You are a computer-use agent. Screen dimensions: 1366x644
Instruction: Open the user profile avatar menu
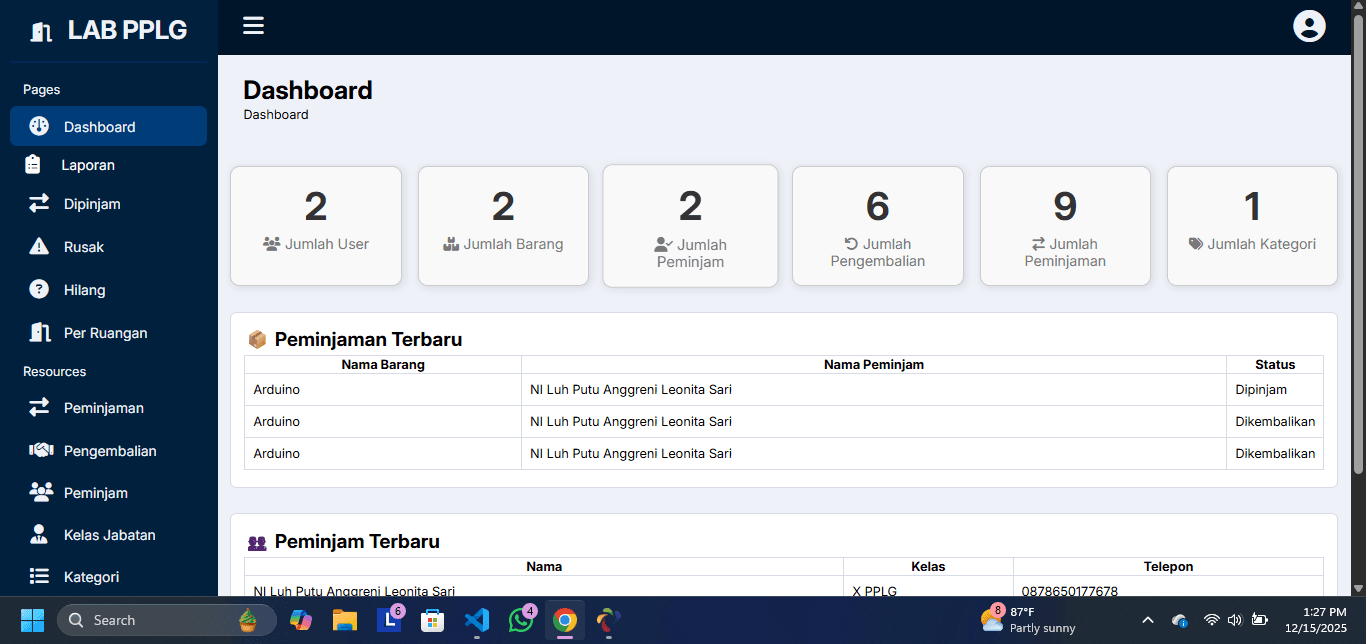point(1308,26)
